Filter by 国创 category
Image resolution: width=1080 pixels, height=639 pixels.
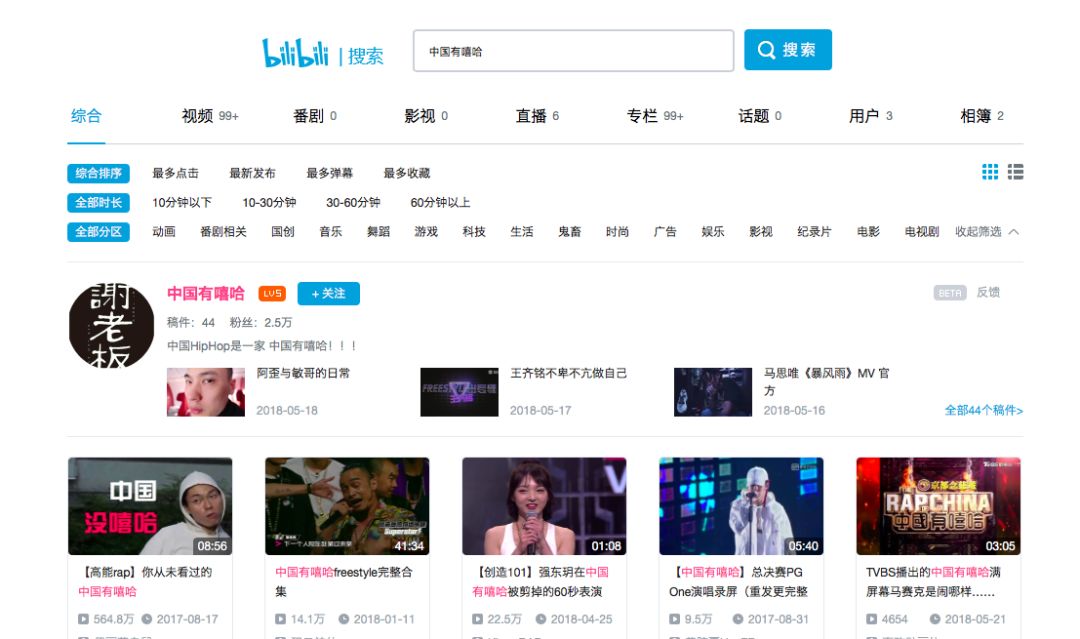coord(283,231)
